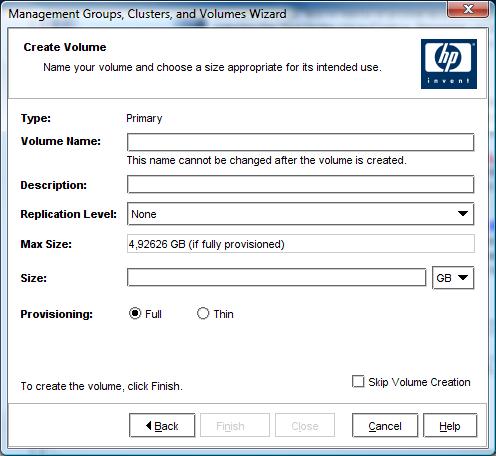Image resolution: width=496 pixels, height=456 pixels.
Task: Click the HP invent logo
Action: pyautogui.click(x=449, y=64)
